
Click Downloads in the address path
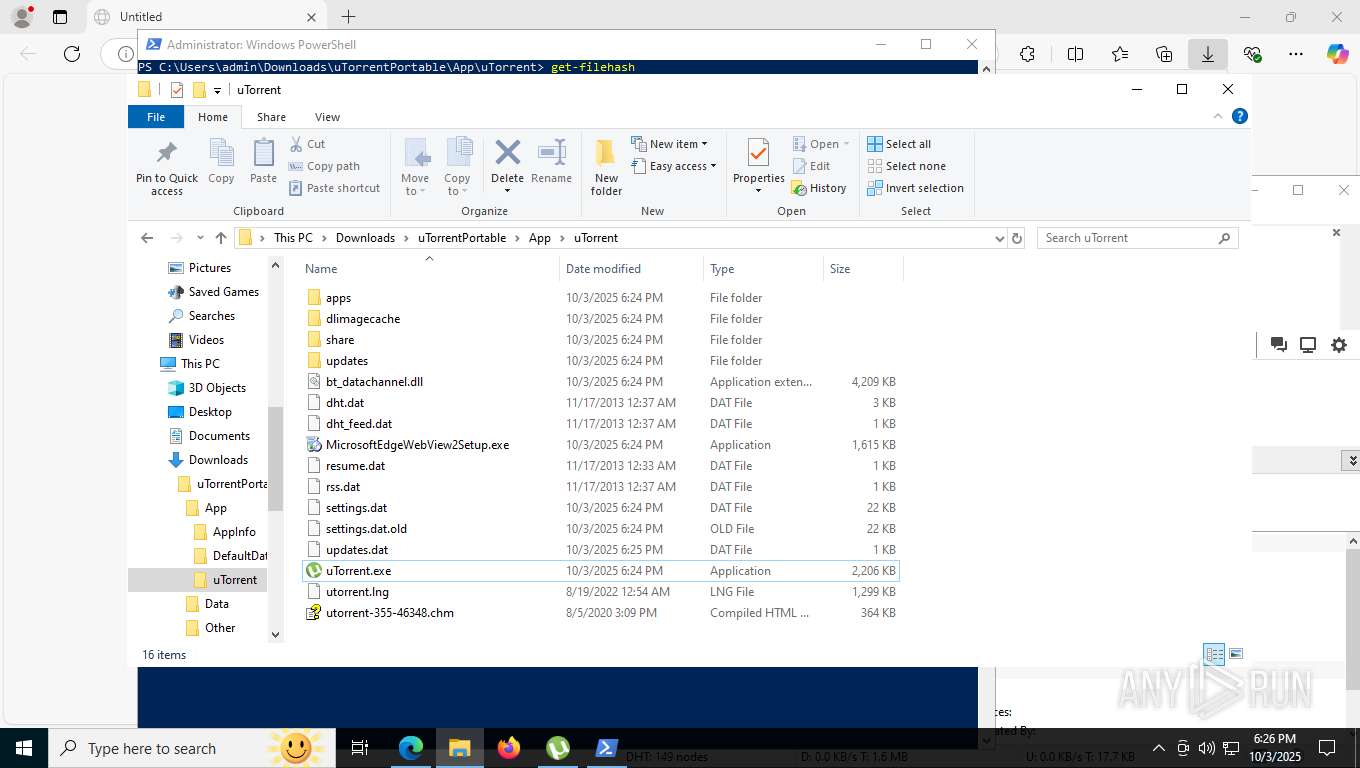pyautogui.click(x=365, y=238)
